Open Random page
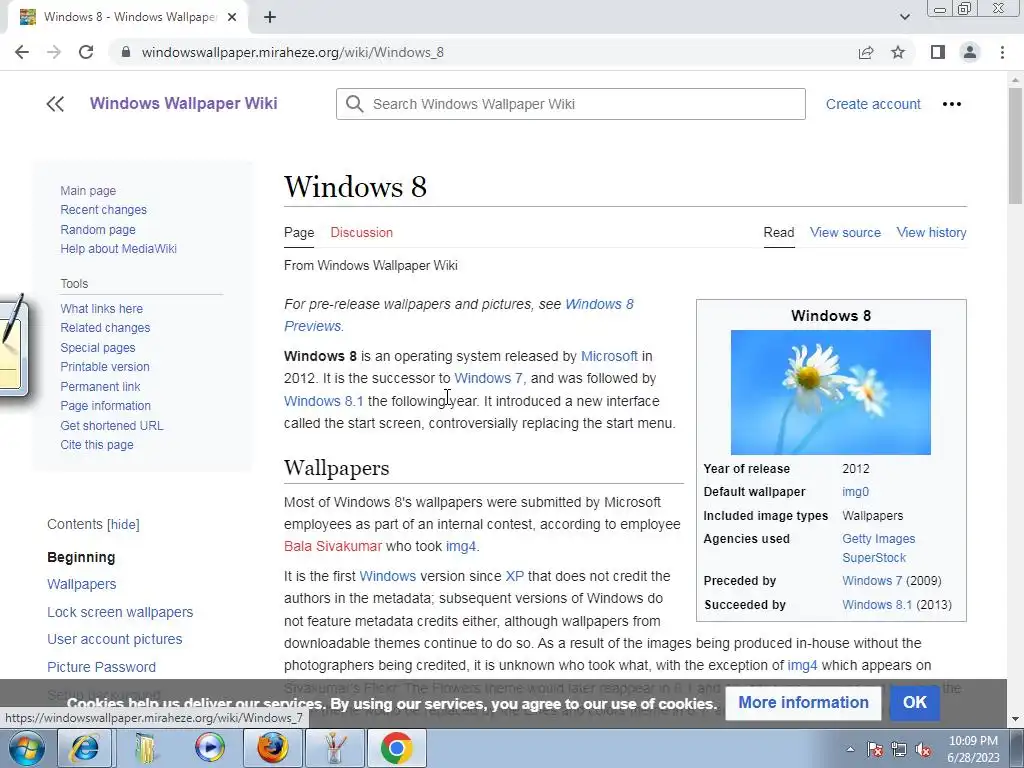 pyautogui.click(x=98, y=229)
